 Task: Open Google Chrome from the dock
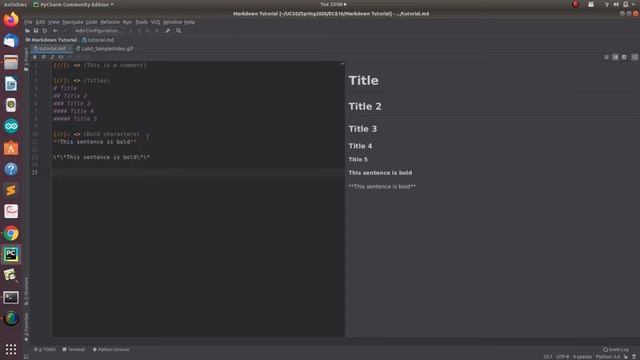tap(11, 233)
